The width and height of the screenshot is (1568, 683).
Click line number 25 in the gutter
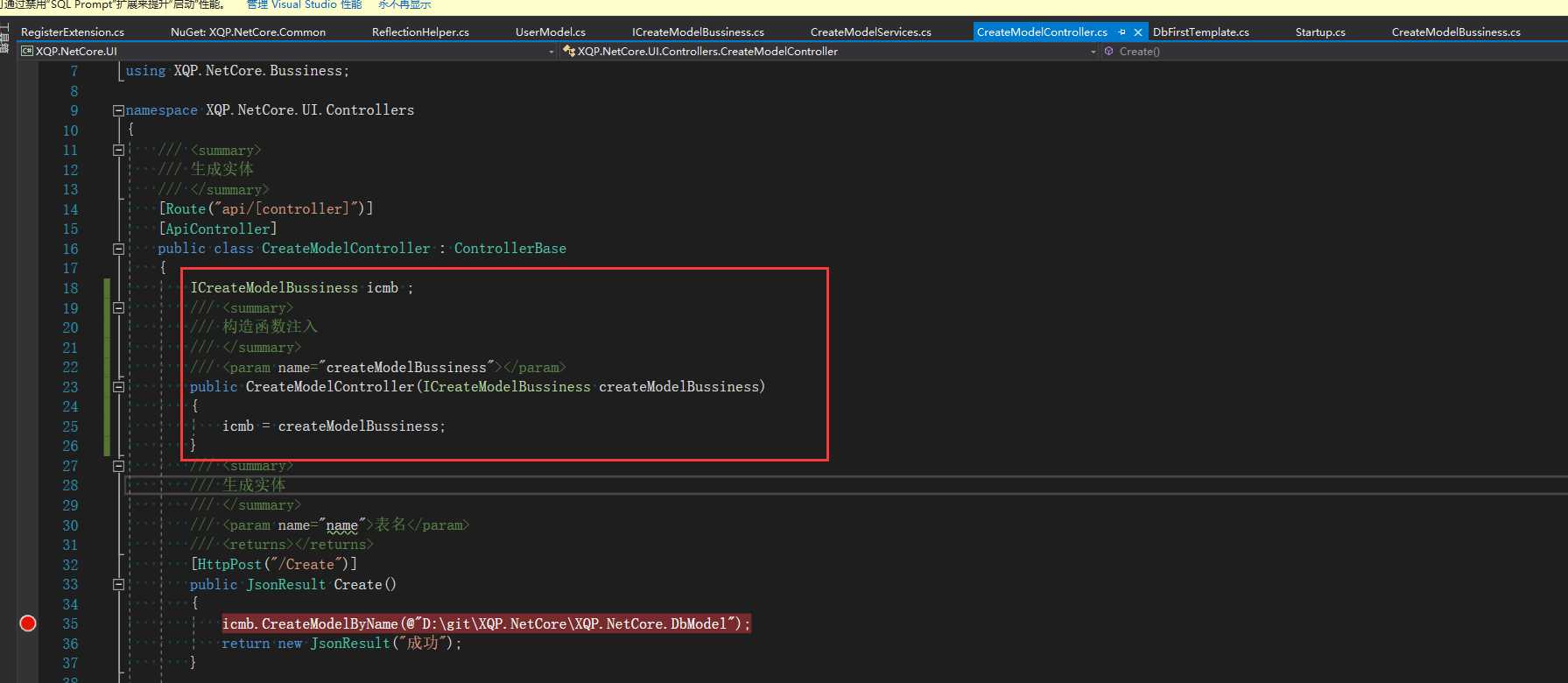click(70, 426)
